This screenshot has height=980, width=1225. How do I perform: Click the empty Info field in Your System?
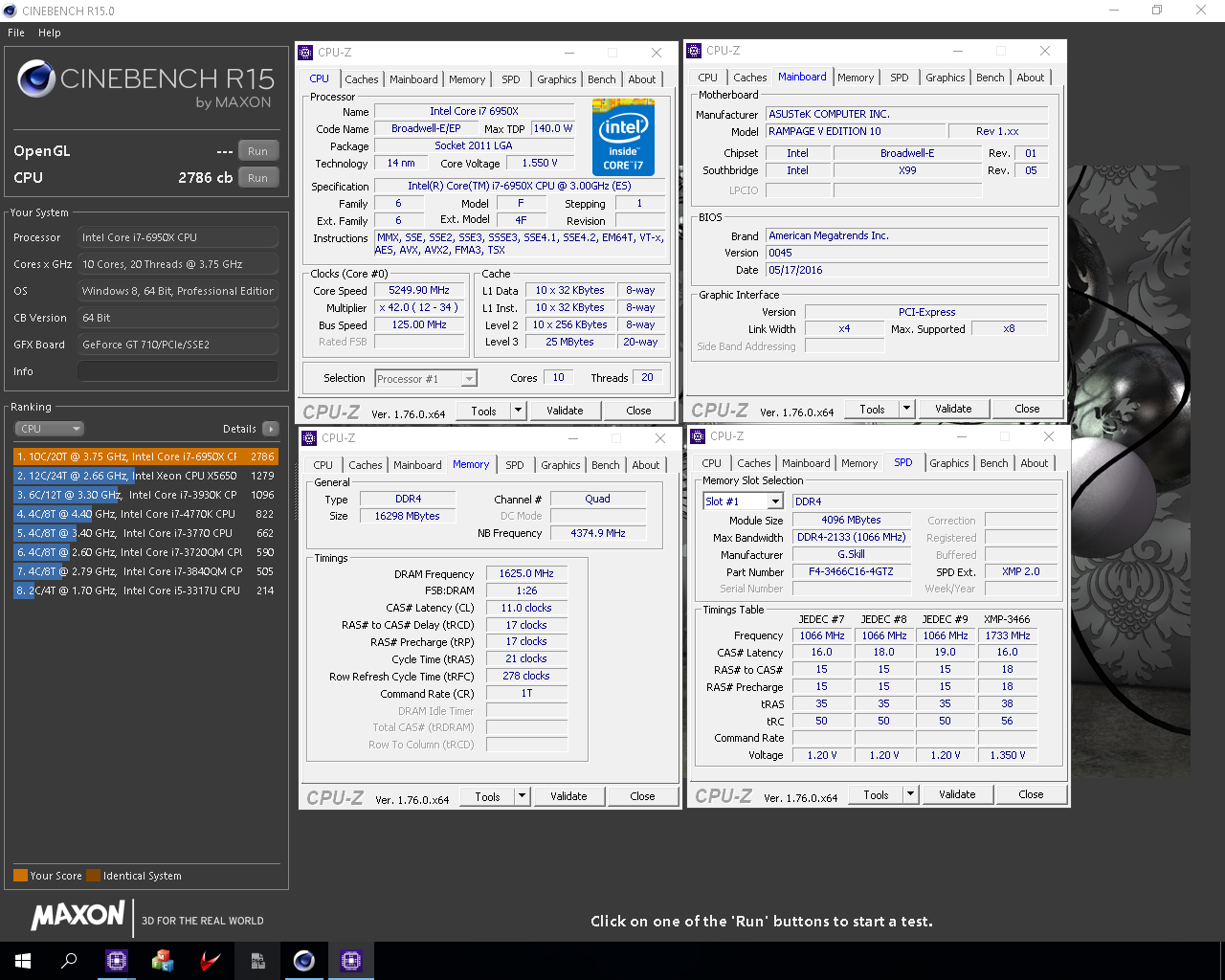(178, 371)
